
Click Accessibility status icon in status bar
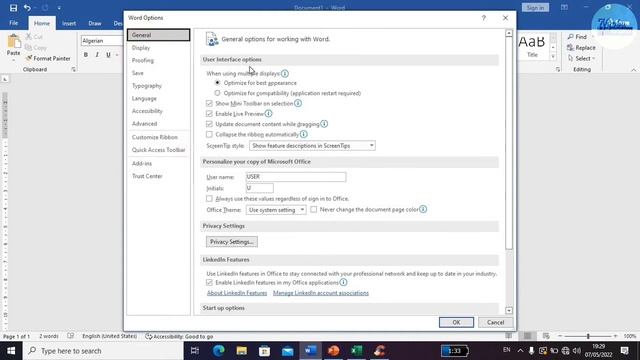point(149,336)
